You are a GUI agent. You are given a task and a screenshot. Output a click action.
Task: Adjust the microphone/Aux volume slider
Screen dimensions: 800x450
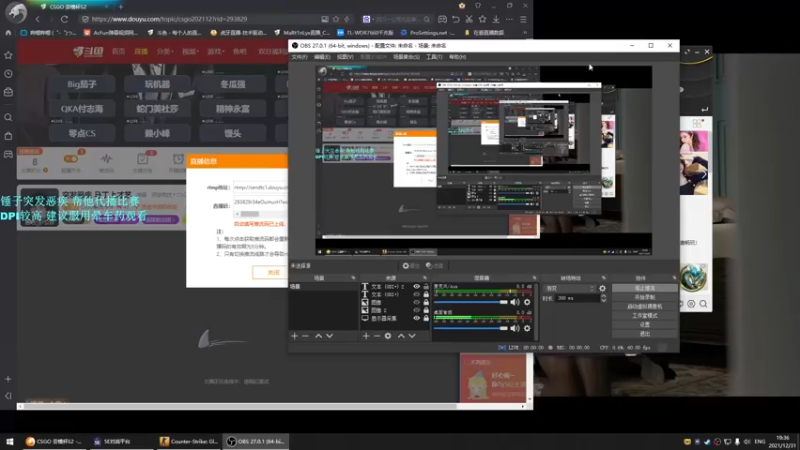(470, 302)
